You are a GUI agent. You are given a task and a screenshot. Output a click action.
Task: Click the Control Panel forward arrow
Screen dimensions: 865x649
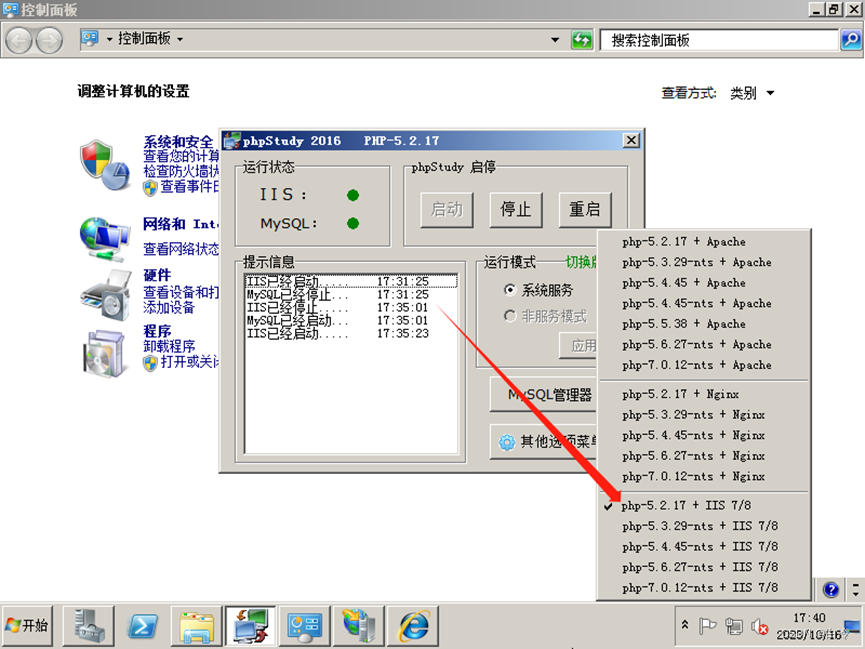point(50,40)
